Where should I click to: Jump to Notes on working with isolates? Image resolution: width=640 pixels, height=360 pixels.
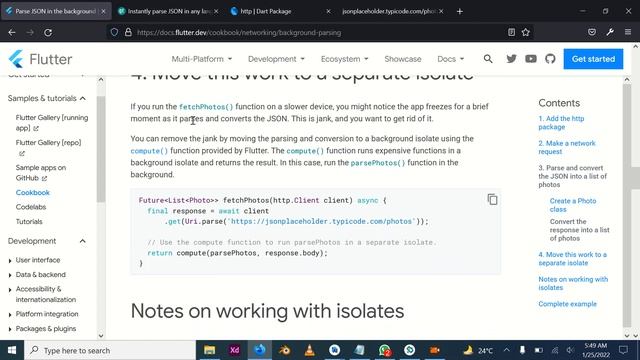coord(573,283)
